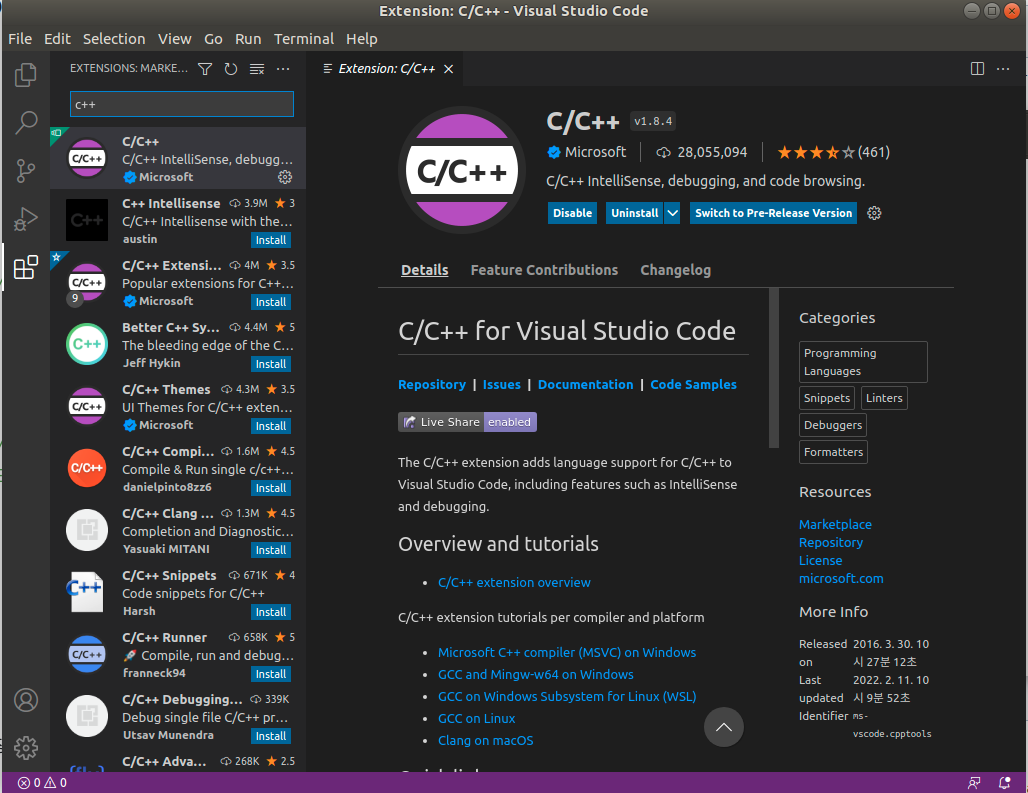The height and width of the screenshot is (793, 1028).
Task: Click the scroll-to-top arrow button
Action: (723, 727)
